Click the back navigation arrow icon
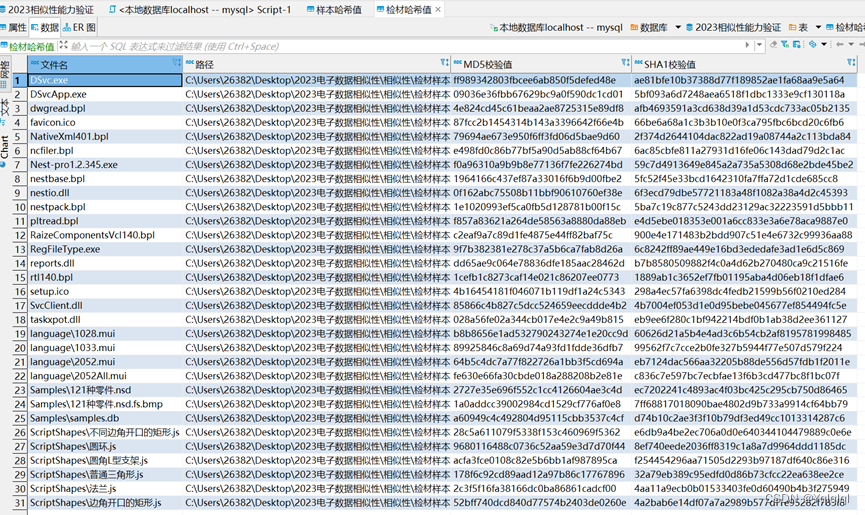865x515 pixels. 840,45
